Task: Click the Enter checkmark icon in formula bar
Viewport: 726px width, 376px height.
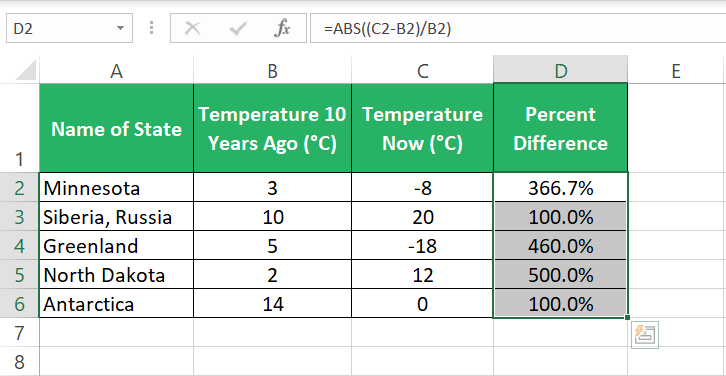Action: [238, 29]
